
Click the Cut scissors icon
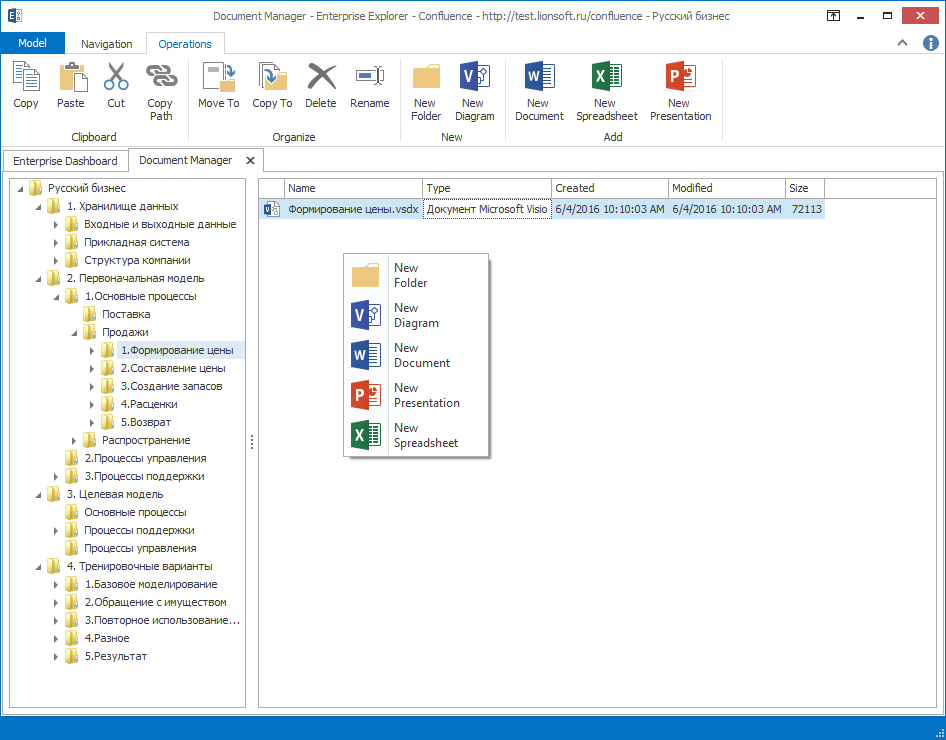pyautogui.click(x=116, y=78)
